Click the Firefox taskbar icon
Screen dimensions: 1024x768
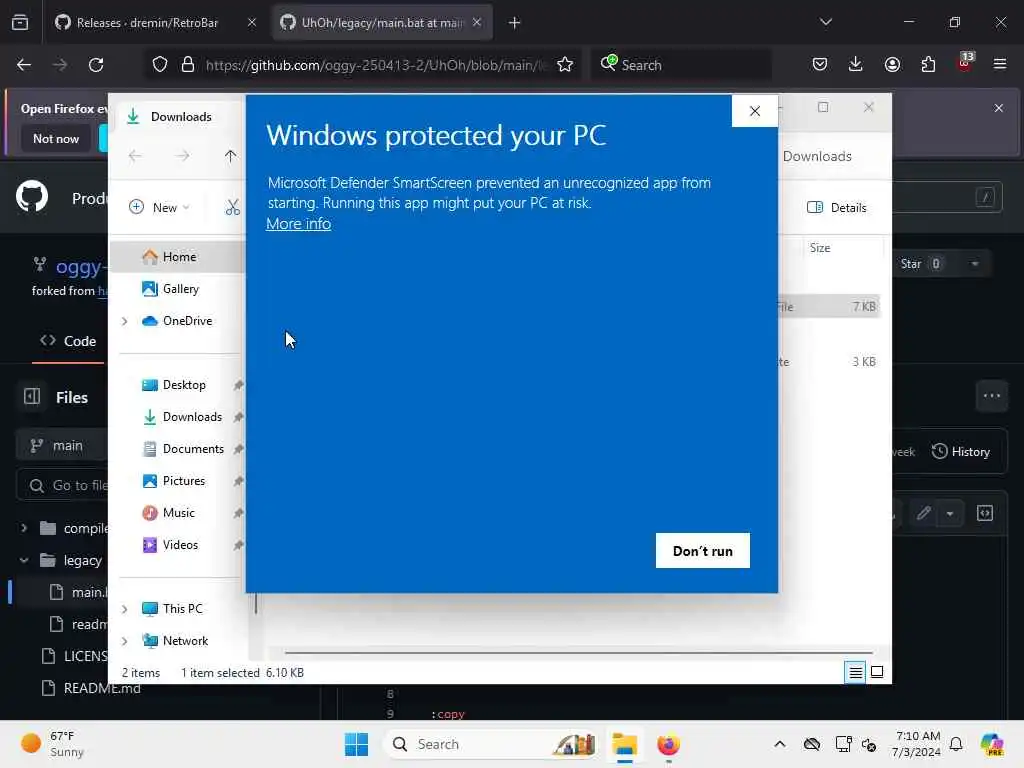pos(668,744)
